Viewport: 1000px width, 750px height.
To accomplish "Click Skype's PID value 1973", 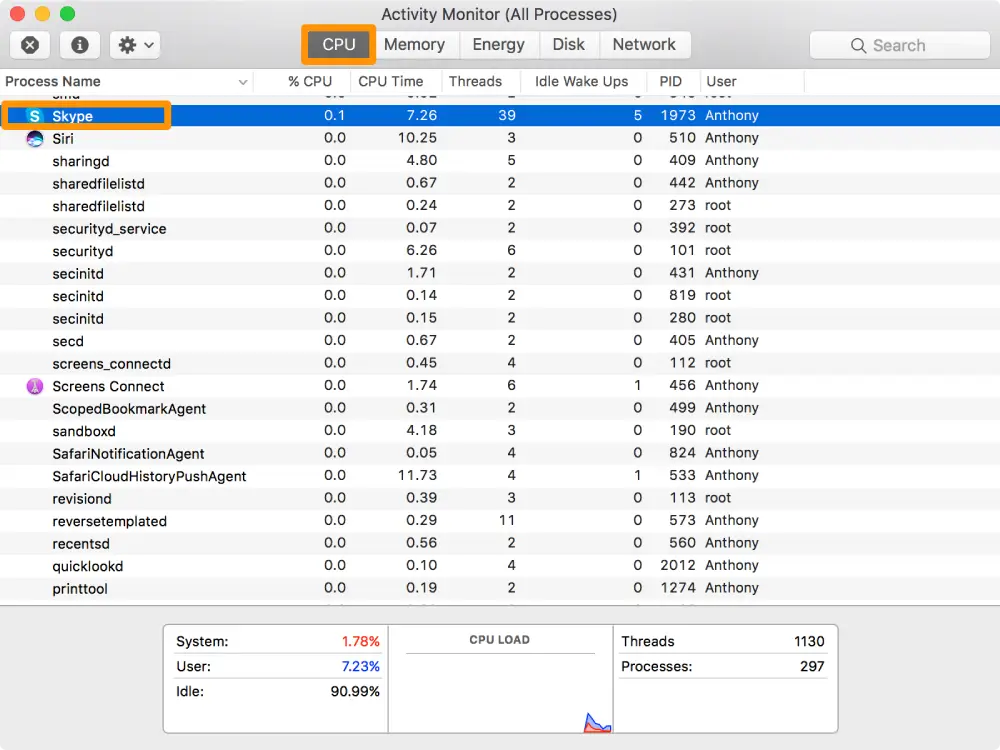I will [x=678, y=115].
